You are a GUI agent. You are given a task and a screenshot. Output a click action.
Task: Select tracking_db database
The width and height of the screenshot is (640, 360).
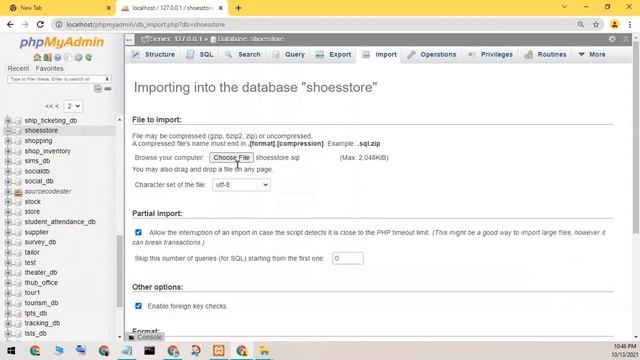tap(42, 323)
